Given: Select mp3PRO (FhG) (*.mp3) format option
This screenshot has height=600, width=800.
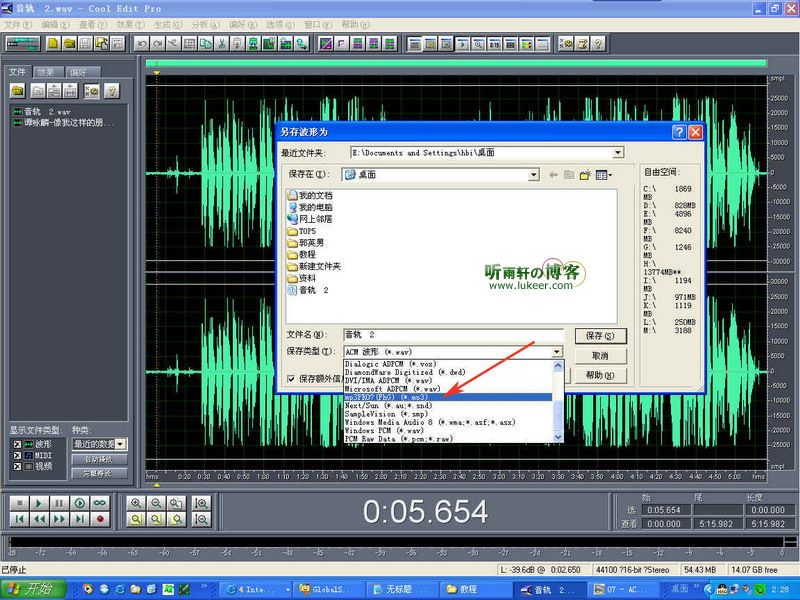Looking at the screenshot, I should tap(447, 397).
